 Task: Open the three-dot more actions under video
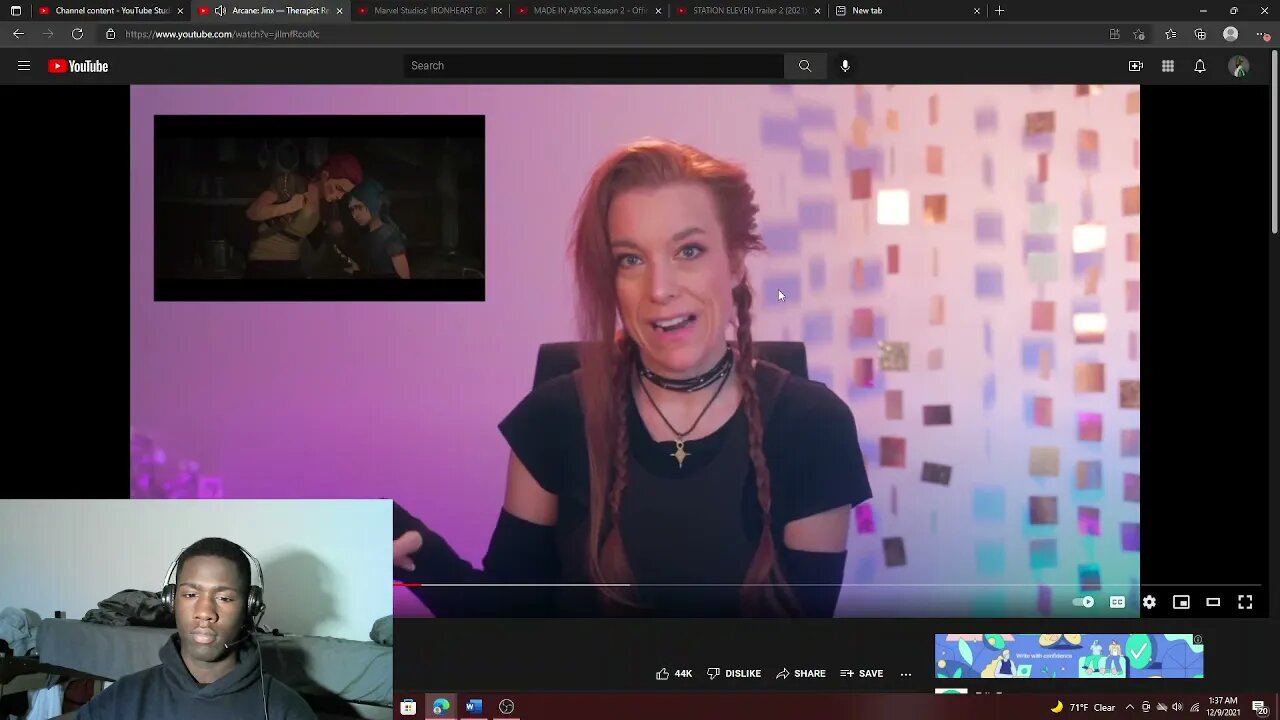click(906, 674)
